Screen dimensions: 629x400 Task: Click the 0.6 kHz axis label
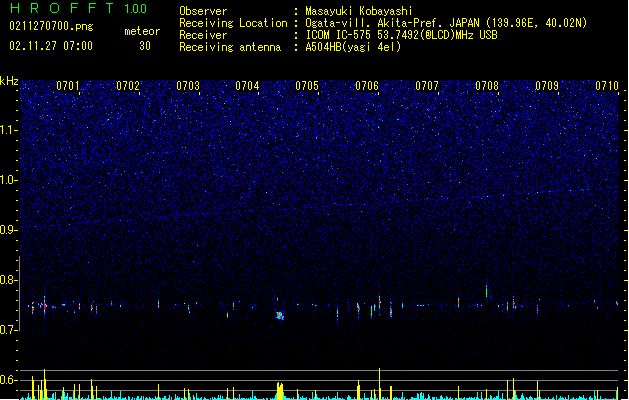[9, 380]
